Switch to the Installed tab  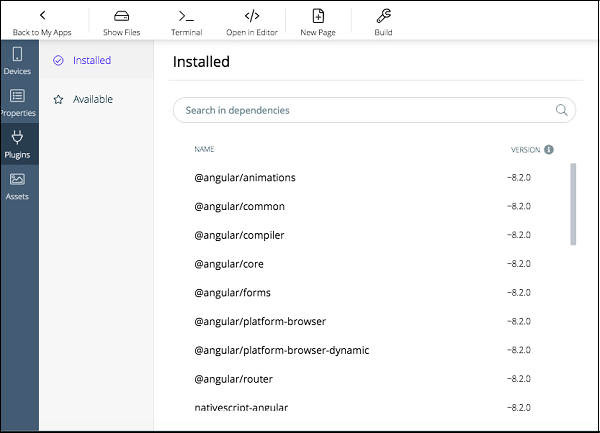point(91,60)
